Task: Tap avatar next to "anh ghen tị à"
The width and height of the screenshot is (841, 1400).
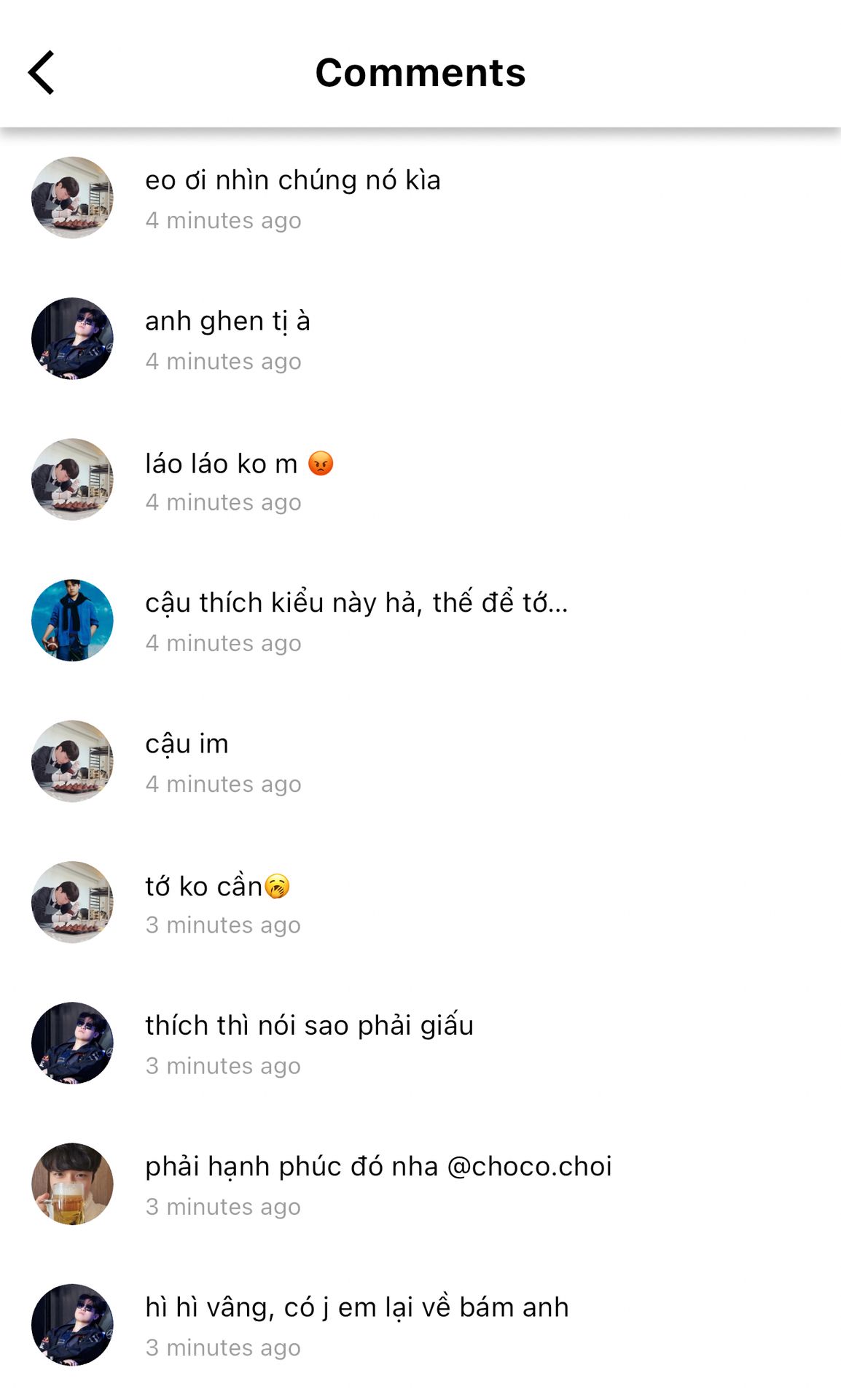Action: pyautogui.click(x=72, y=338)
